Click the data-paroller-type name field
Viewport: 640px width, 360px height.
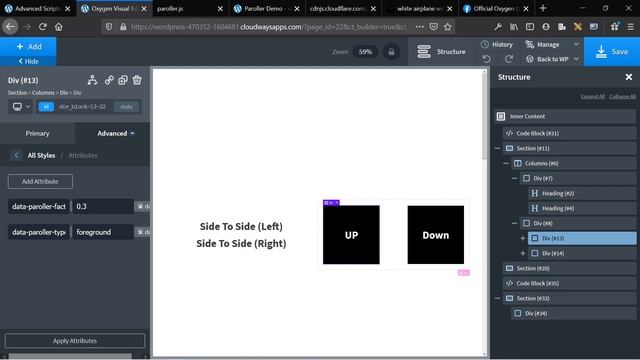click(39, 232)
